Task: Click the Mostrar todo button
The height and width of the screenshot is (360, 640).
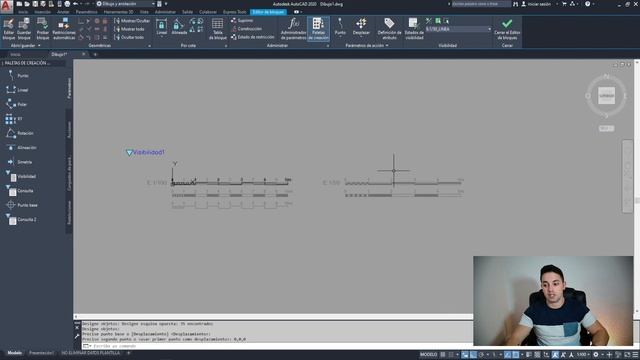Action: pyautogui.click(x=129, y=29)
